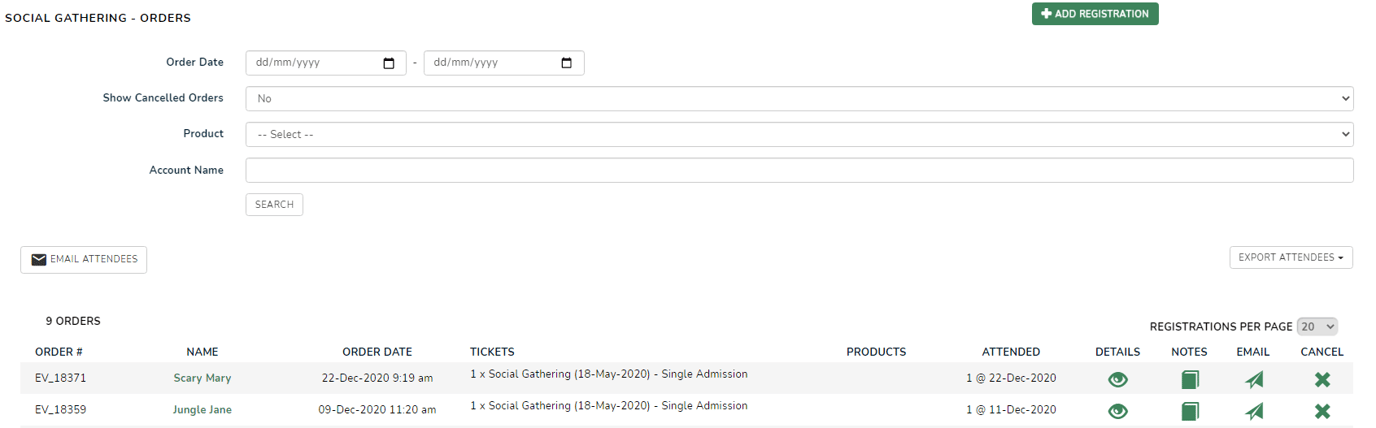Send email for order EV_18359
Image resolution: width=1376 pixels, height=428 pixels.
tap(1254, 411)
